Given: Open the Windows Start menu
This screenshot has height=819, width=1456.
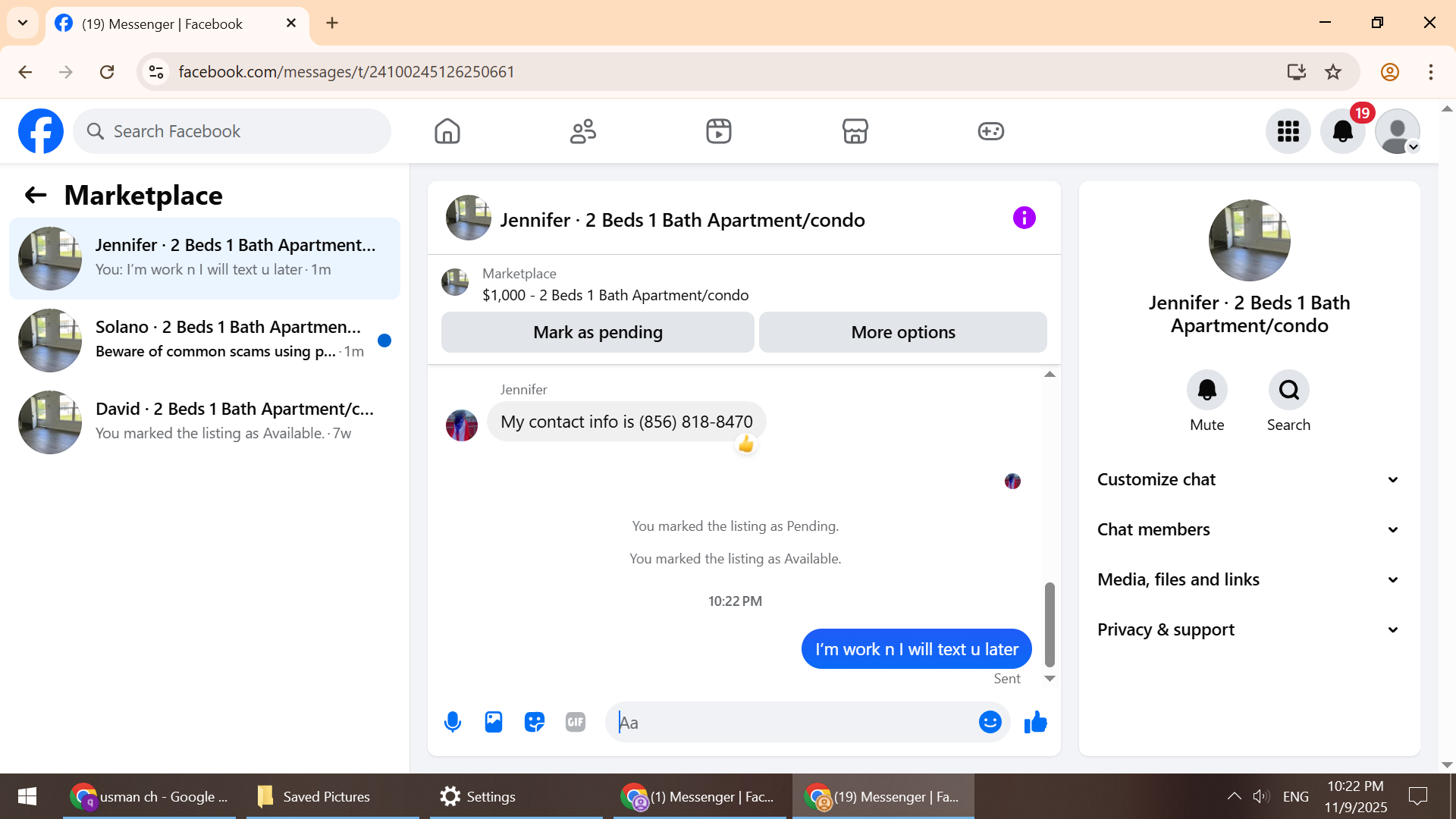Looking at the screenshot, I should (27, 796).
